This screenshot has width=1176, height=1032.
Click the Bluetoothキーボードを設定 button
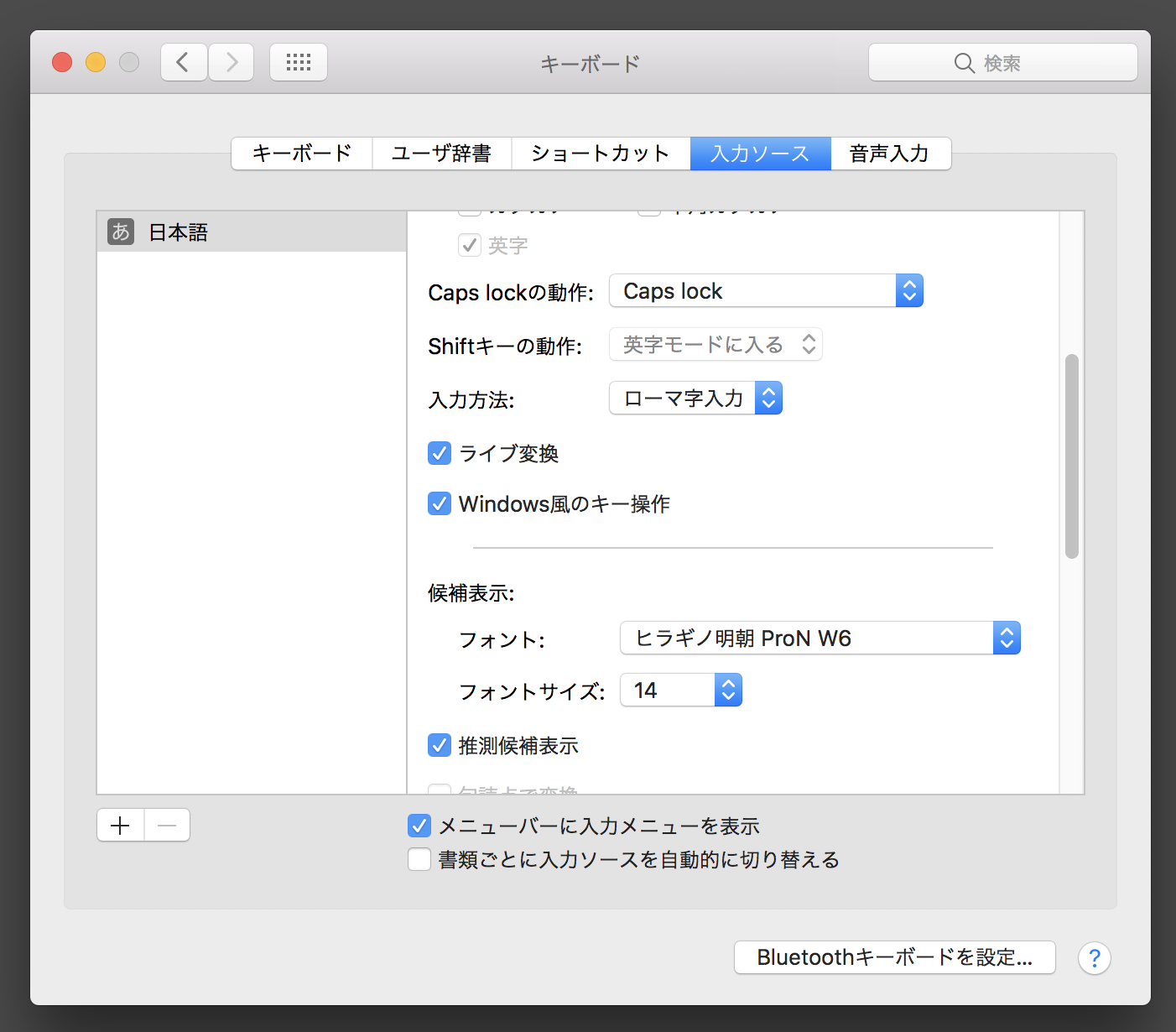(x=893, y=956)
